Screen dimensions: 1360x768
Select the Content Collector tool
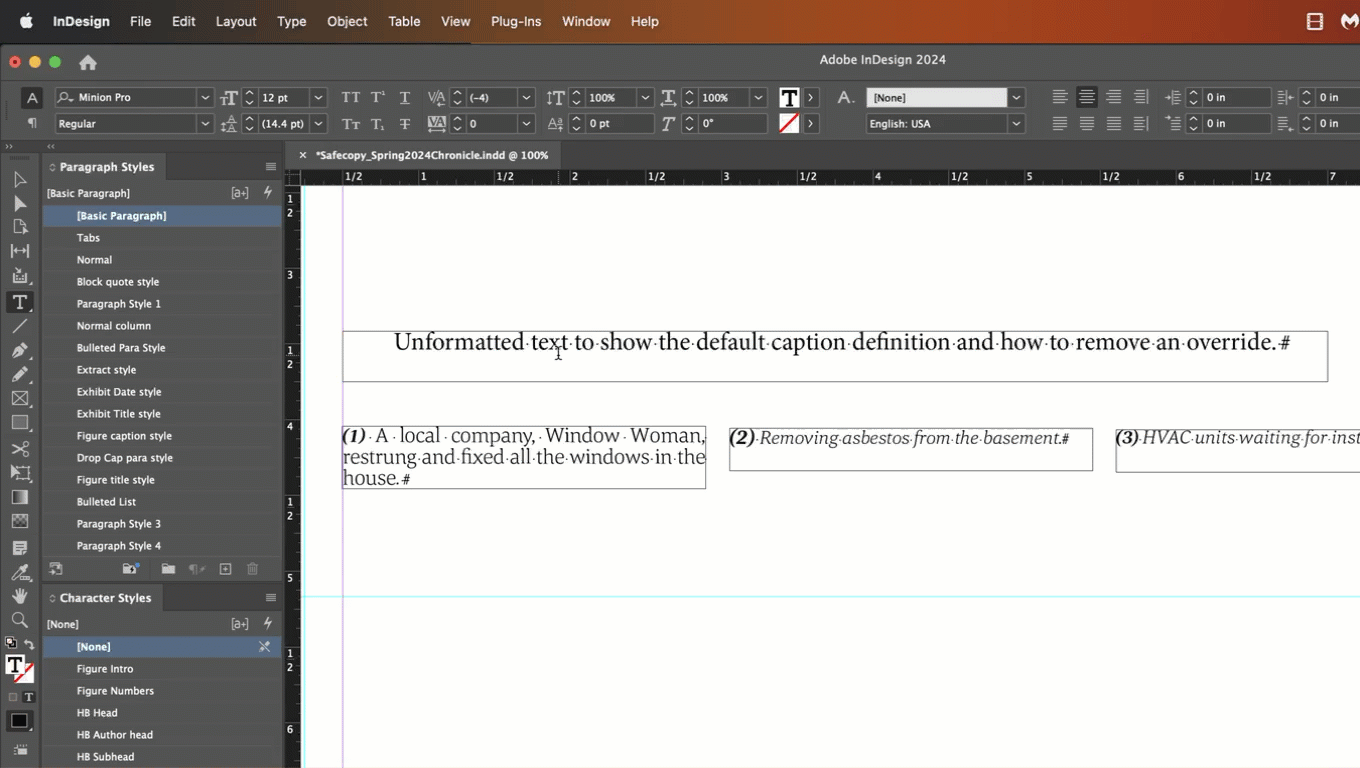click(x=19, y=276)
